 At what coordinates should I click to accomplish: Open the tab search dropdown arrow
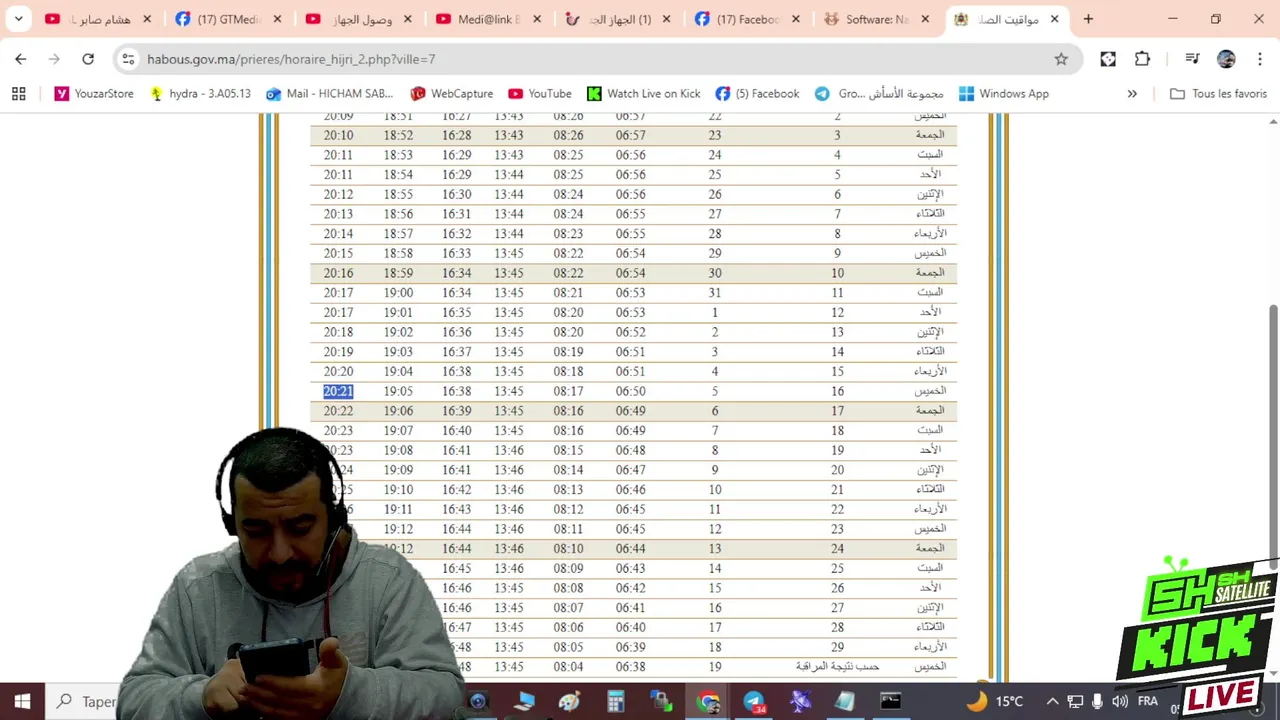[18, 19]
